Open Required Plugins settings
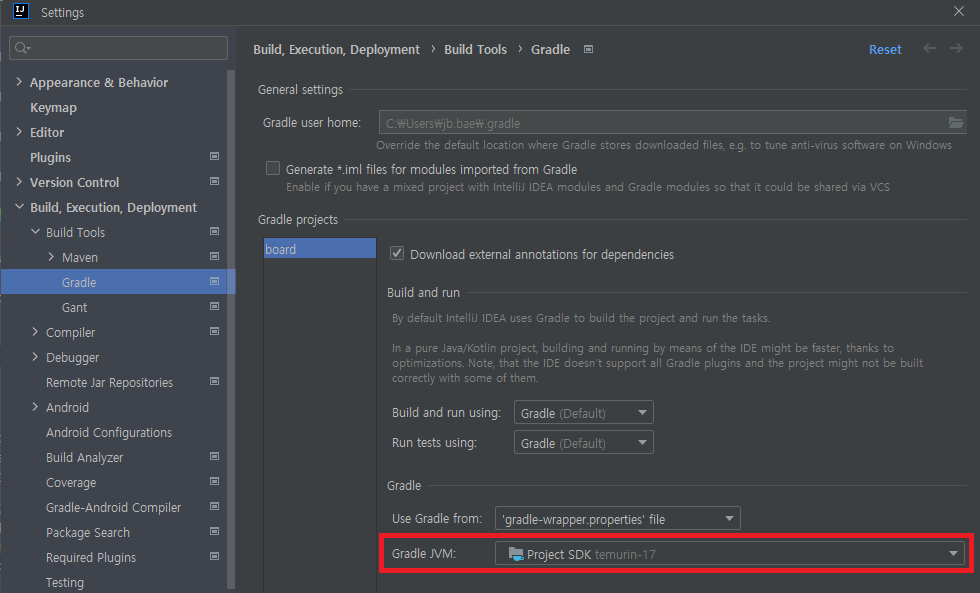980x593 pixels. click(x=91, y=557)
